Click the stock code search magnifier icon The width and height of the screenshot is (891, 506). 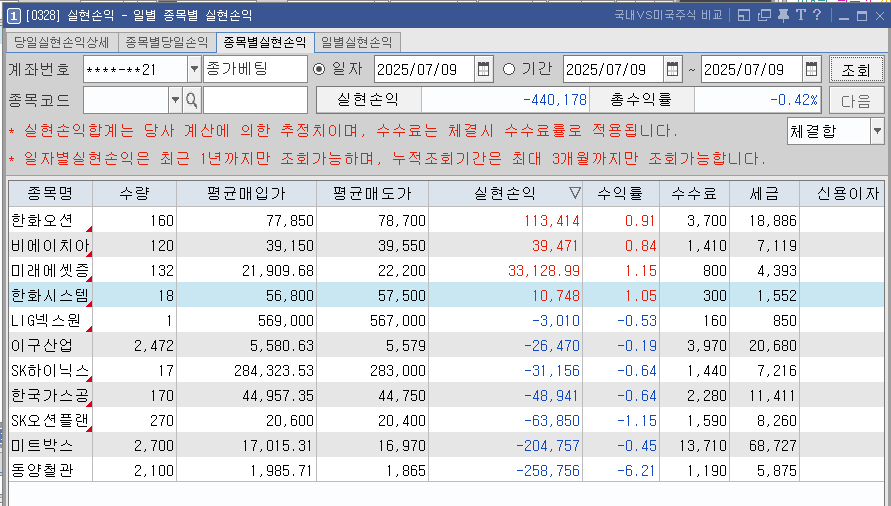click(191, 100)
